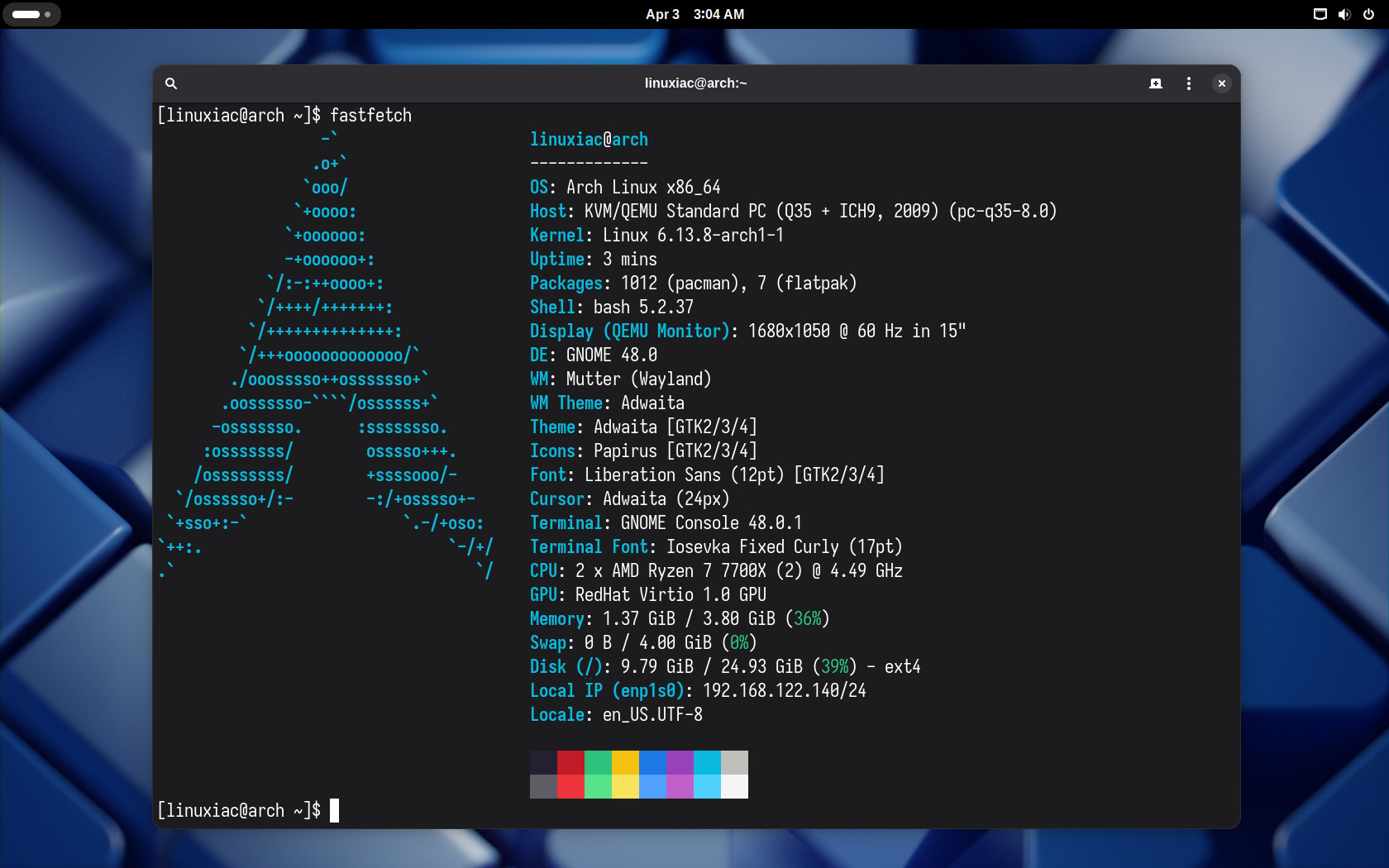Viewport: 1389px width, 868px height.
Task: Click the CPU AMD Ryzen 7 7700X line
Action: pyautogui.click(x=716, y=571)
